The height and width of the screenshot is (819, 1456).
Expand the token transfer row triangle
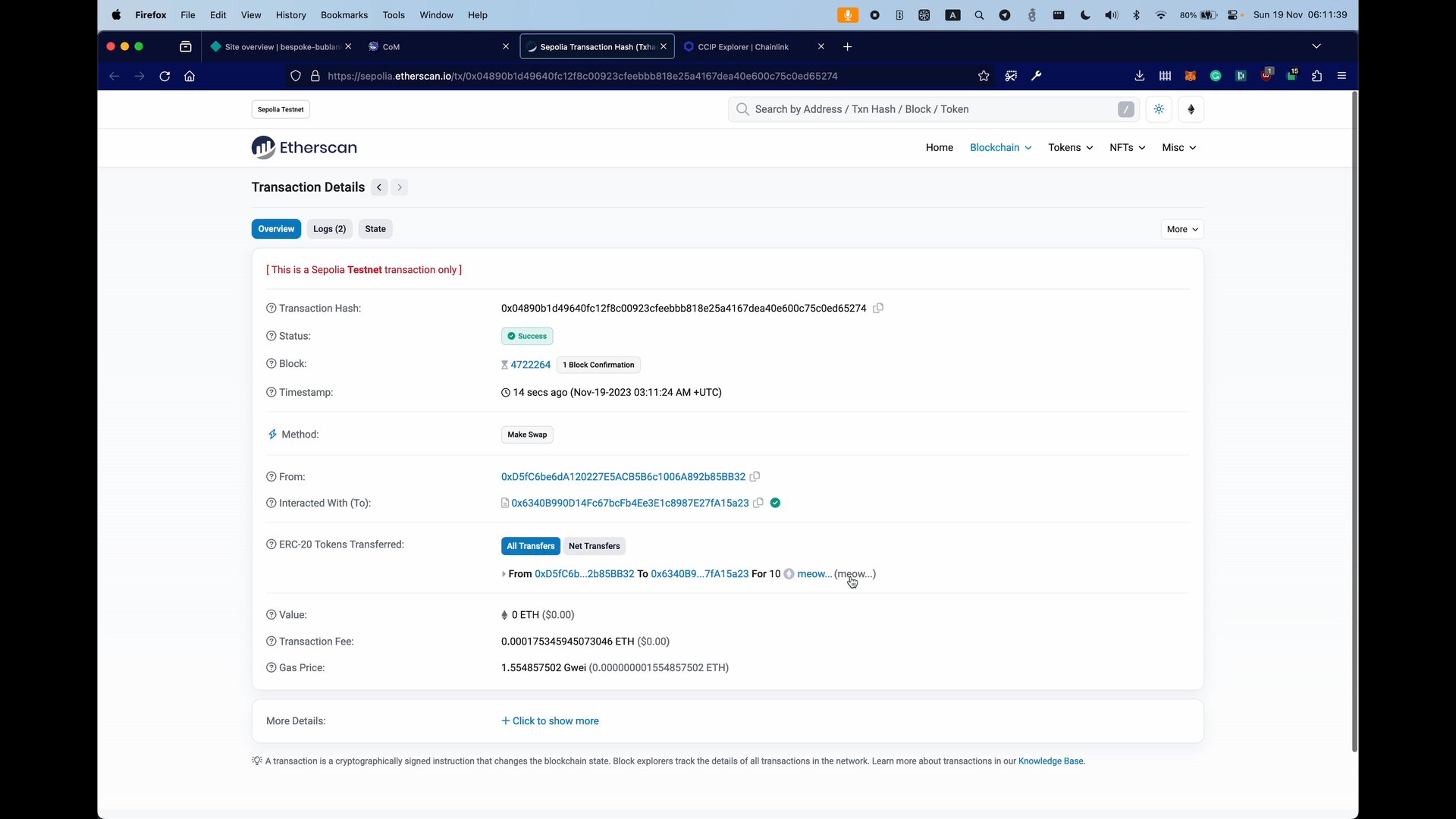(504, 574)
